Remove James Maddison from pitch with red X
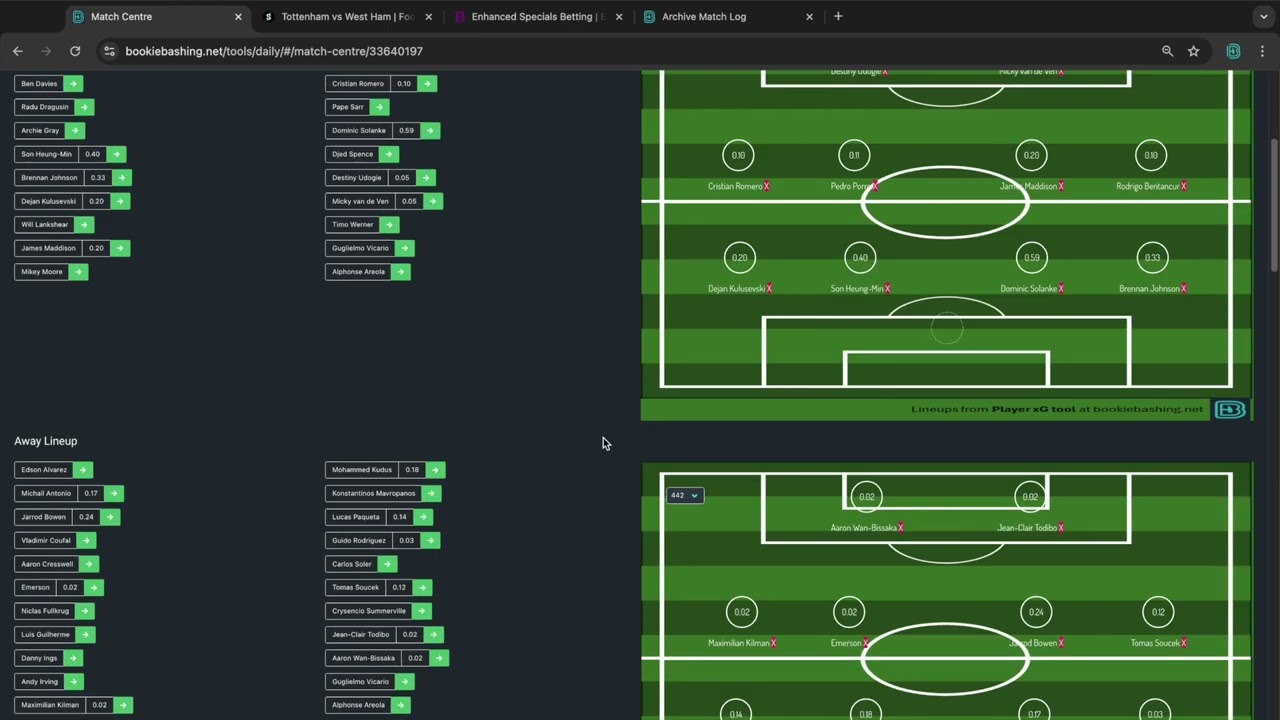The image size is (1280, 720). [1061, 186]
